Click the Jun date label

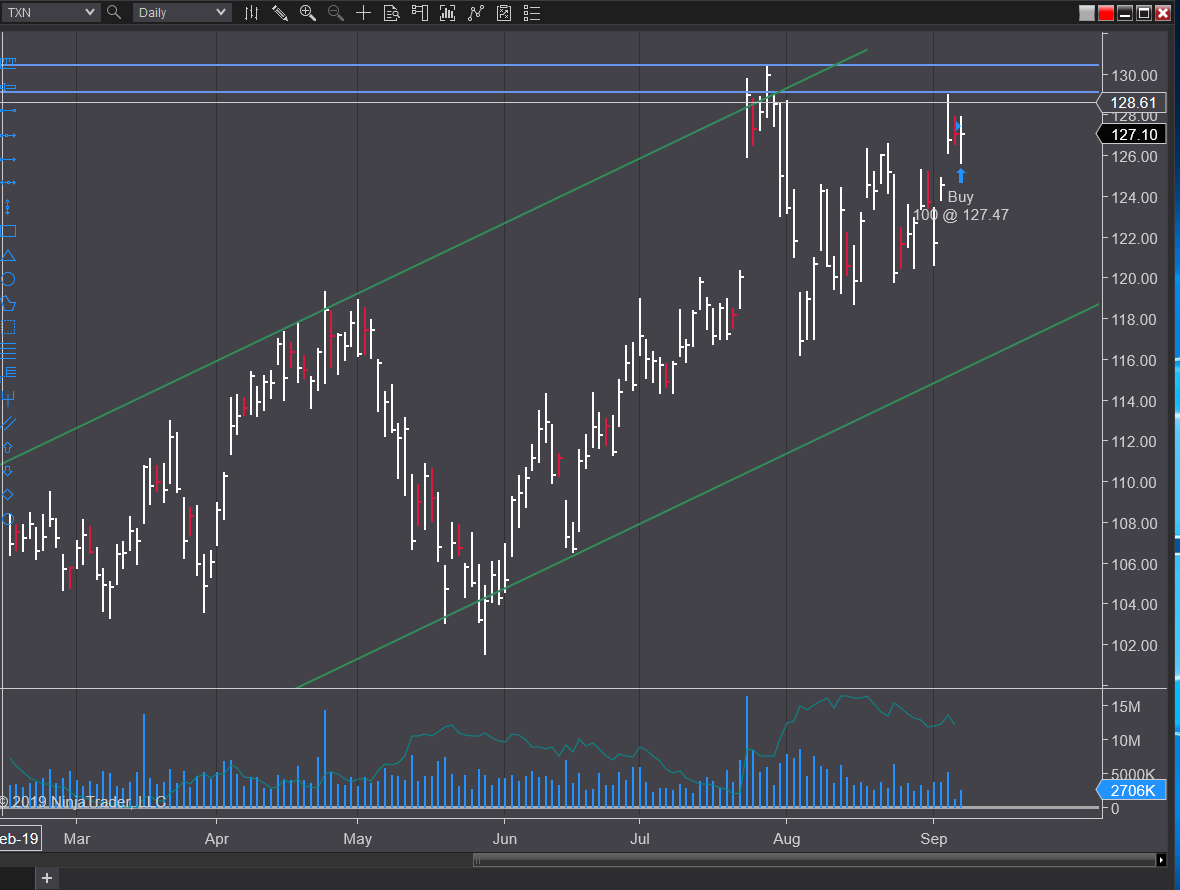coord(504,838)
